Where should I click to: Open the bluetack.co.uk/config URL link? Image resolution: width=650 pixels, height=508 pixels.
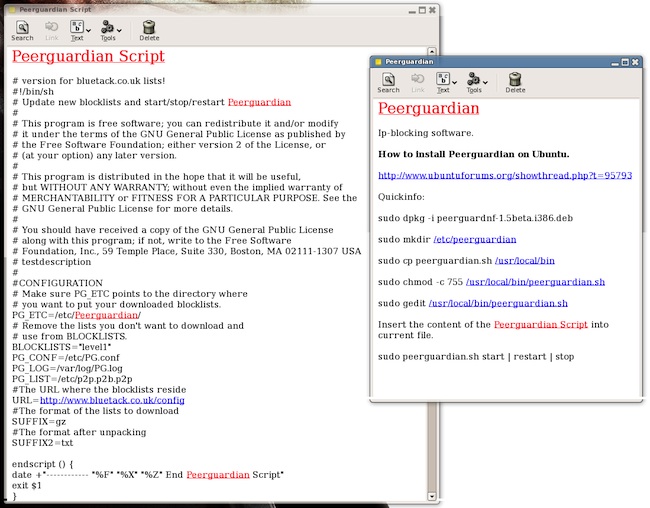112,400
